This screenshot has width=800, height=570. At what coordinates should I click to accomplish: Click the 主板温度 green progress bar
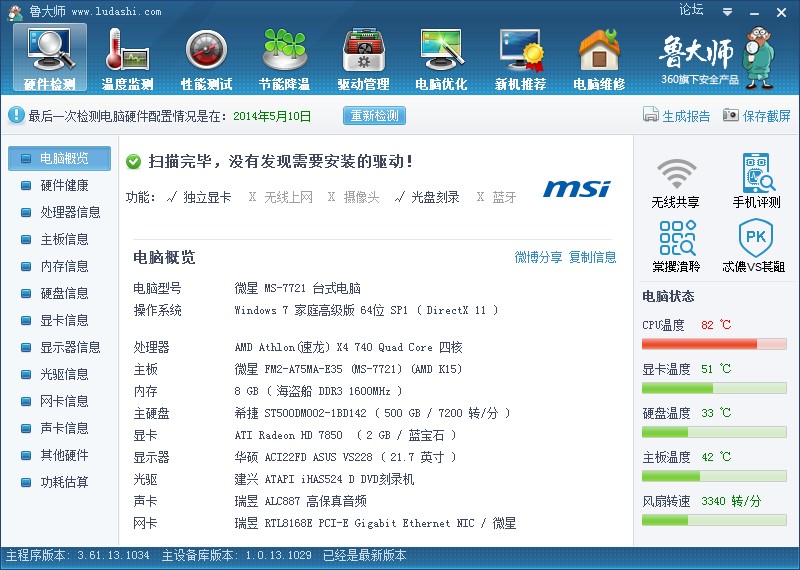(714, 476)
